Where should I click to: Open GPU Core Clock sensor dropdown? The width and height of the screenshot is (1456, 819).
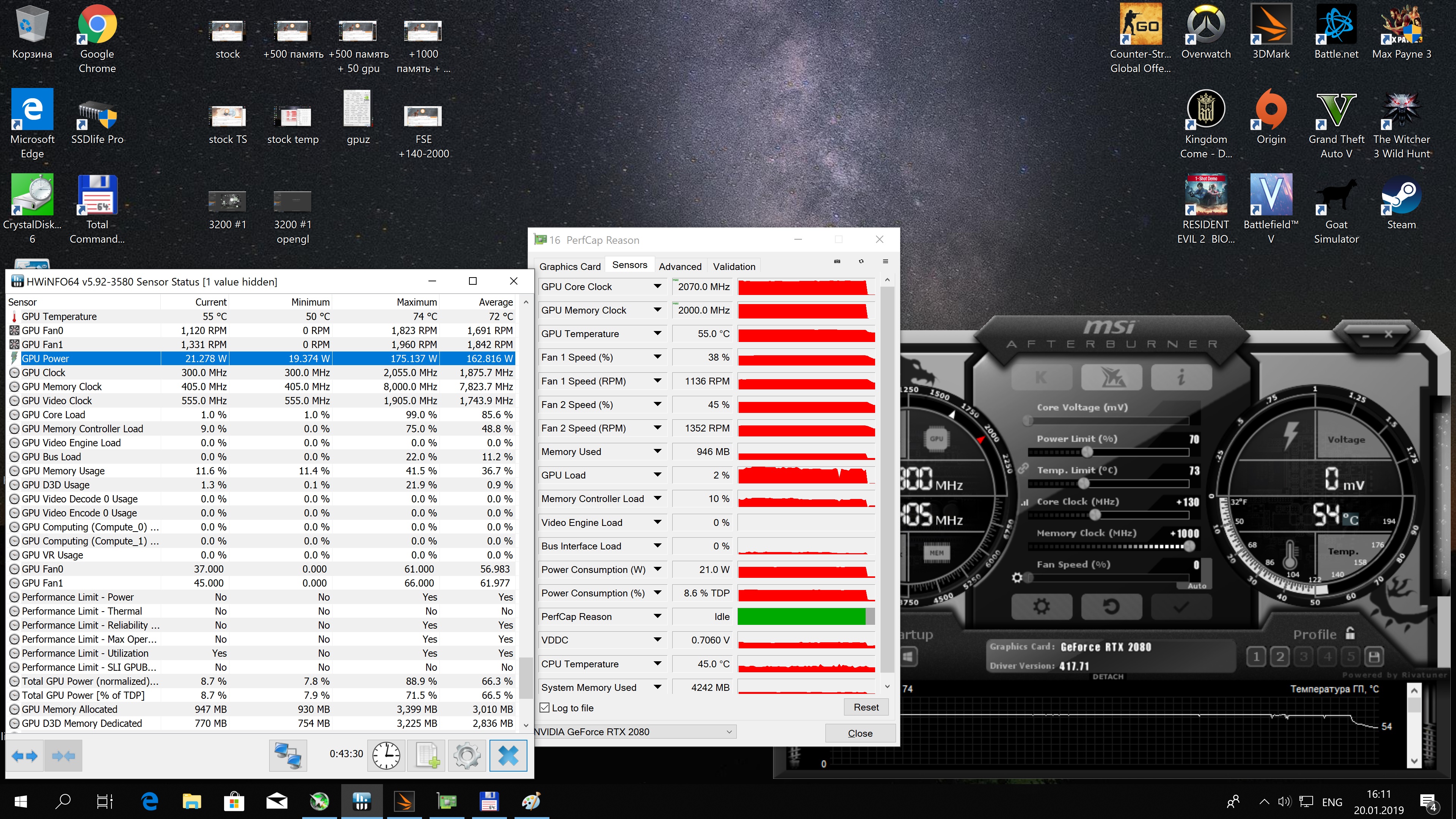coord(657,287)
